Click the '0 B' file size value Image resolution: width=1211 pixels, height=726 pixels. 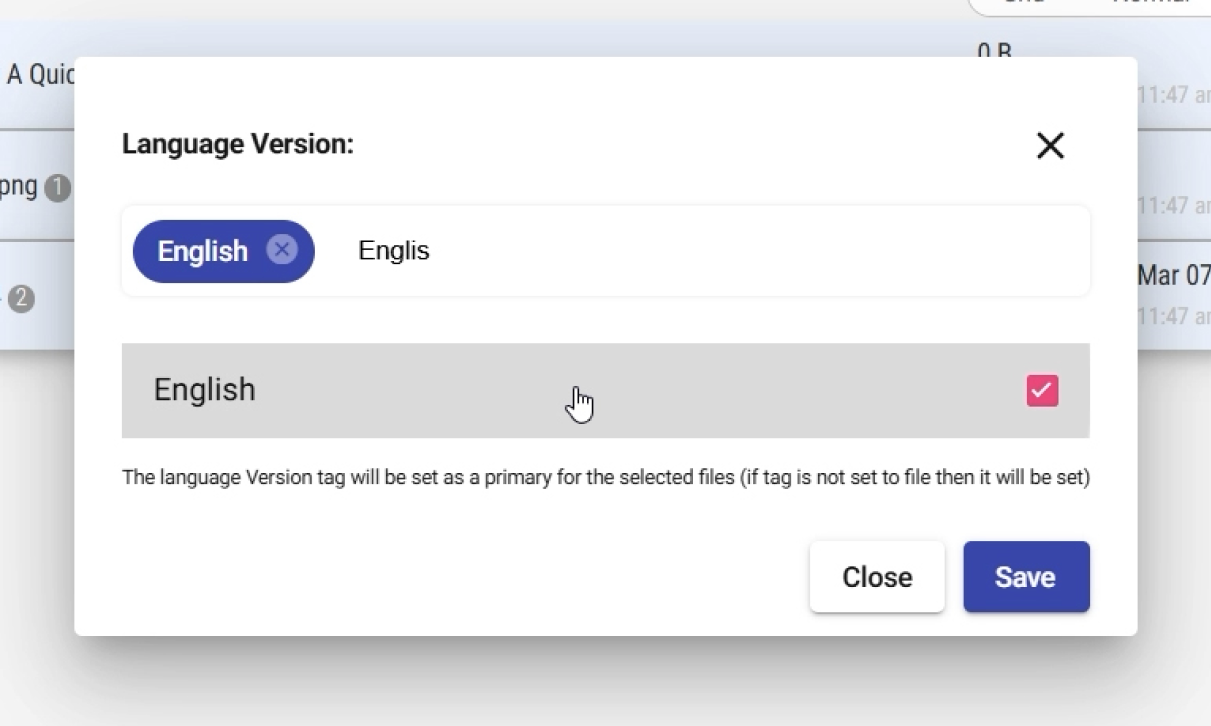pyautogui.click(x=994, y=50)
